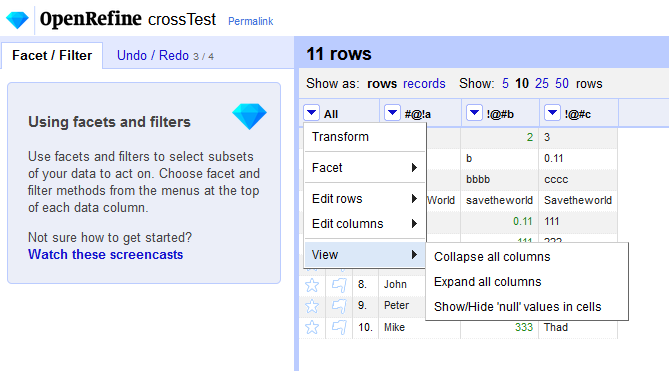Click the OpenRefine diamond logo icon

17,20
